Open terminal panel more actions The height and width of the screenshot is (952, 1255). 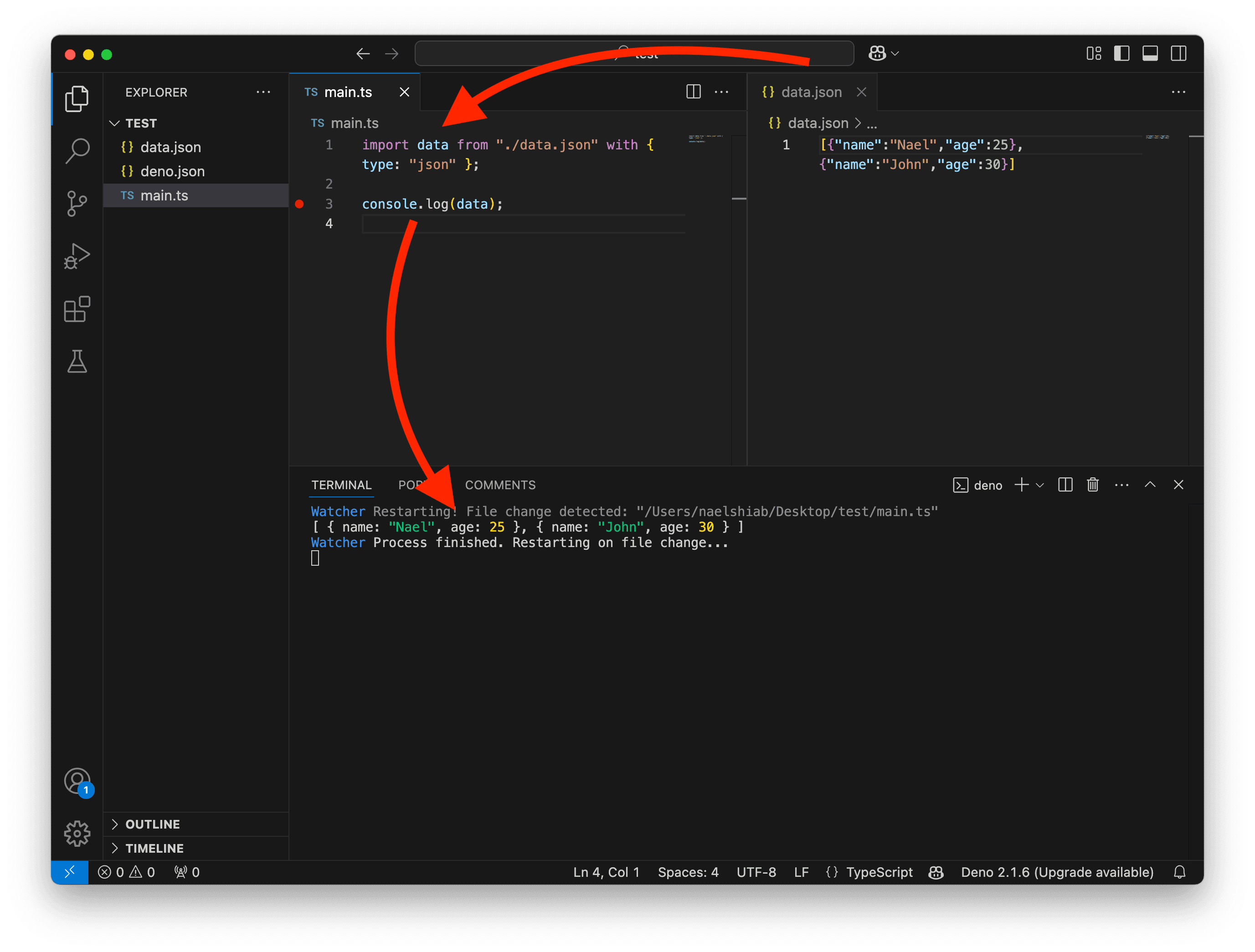point(1121,485)
